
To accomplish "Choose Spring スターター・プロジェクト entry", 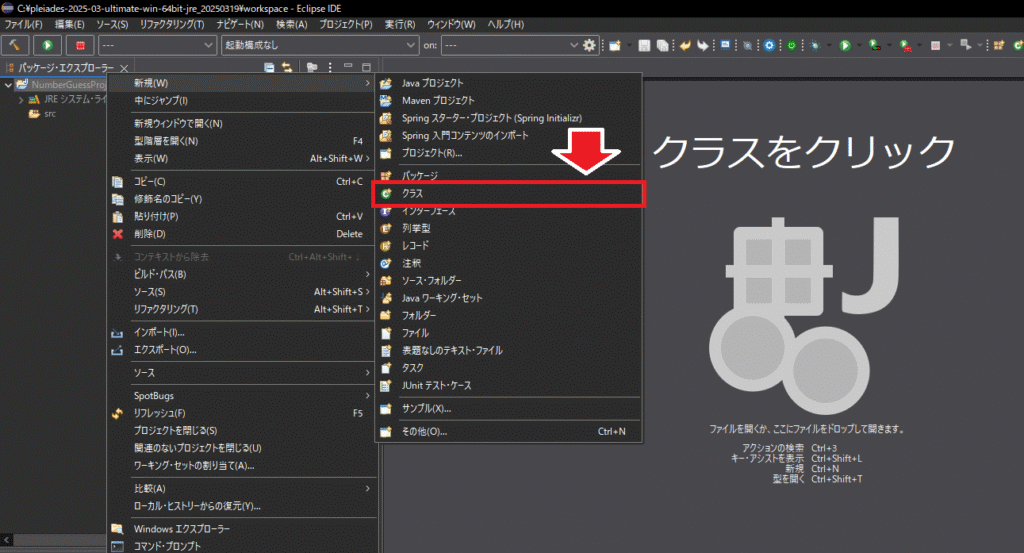I will tap(508, 118).
